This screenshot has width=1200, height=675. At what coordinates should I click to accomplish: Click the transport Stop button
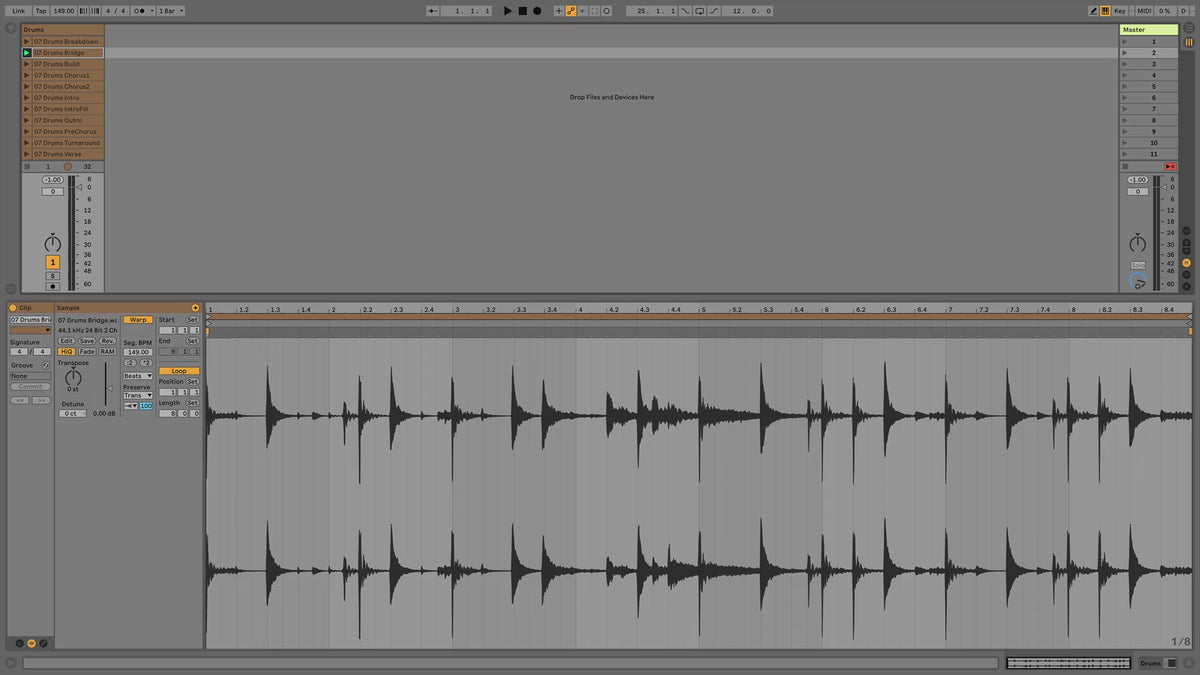pyautogui.click(x=522, y=11)
